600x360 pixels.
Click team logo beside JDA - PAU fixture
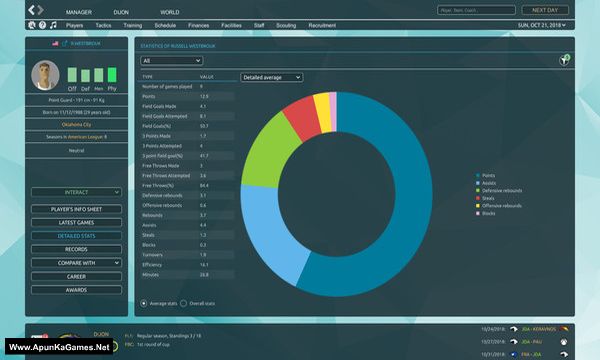[x=514, y=342]
